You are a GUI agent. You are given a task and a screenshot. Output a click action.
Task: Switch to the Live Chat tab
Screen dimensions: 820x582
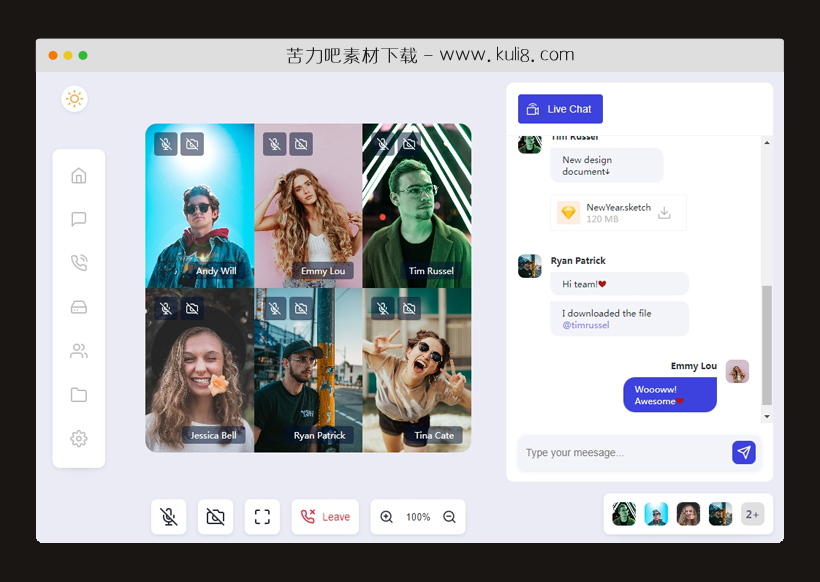tap(560, 109)
